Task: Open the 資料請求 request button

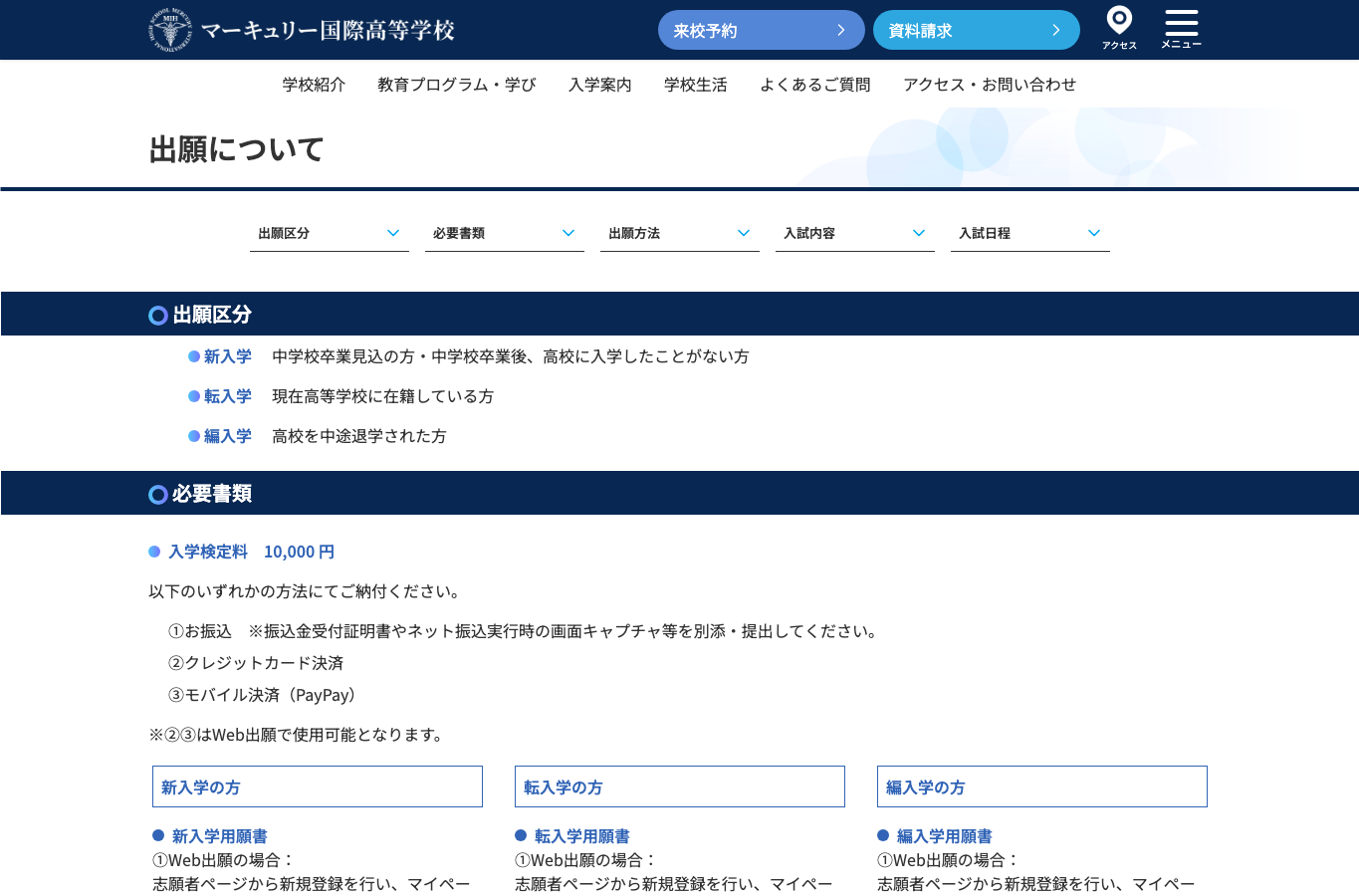Action: 977,30
